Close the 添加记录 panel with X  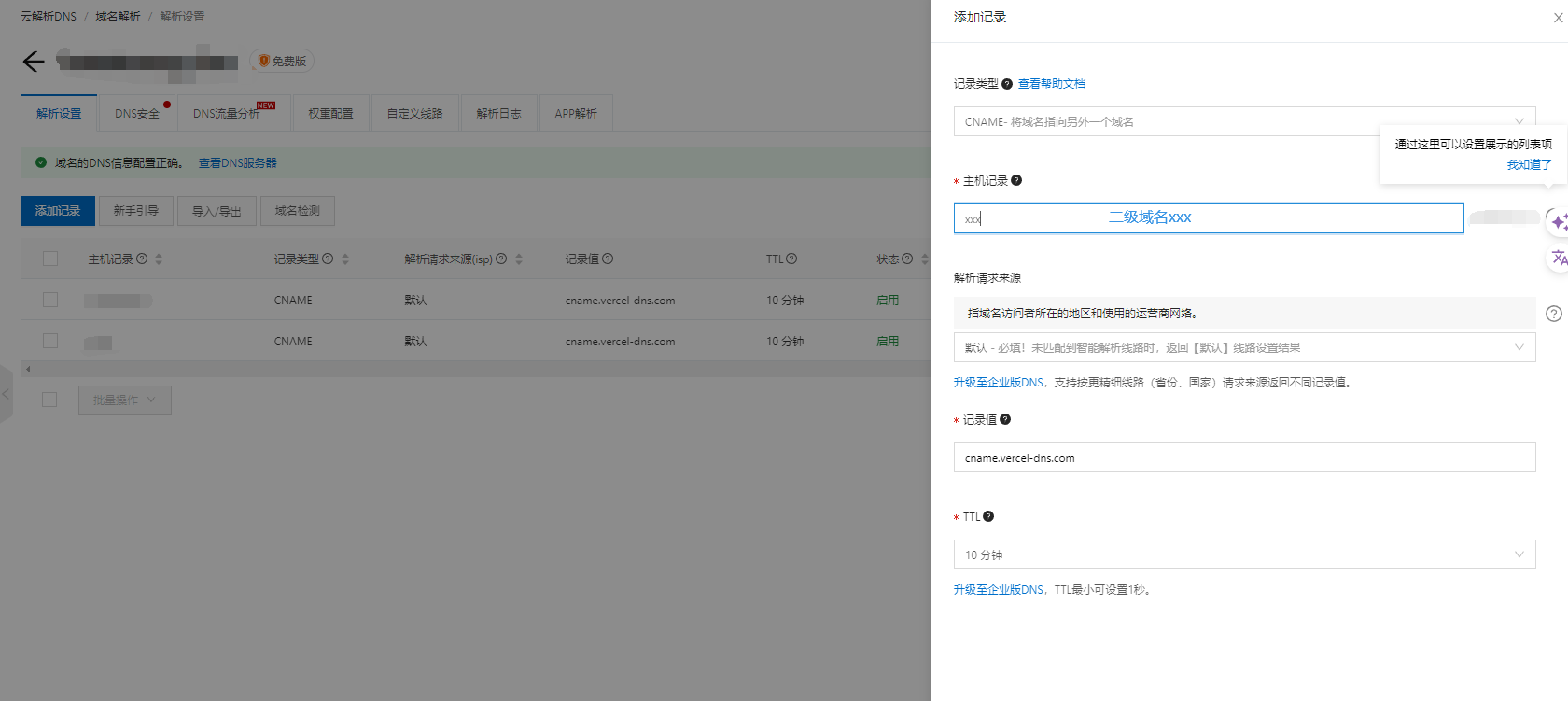point(1558,18)
